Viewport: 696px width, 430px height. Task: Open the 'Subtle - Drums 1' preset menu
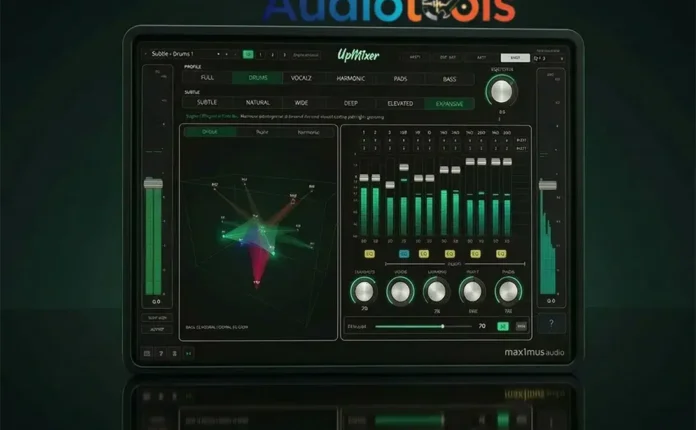click(173, 54)
